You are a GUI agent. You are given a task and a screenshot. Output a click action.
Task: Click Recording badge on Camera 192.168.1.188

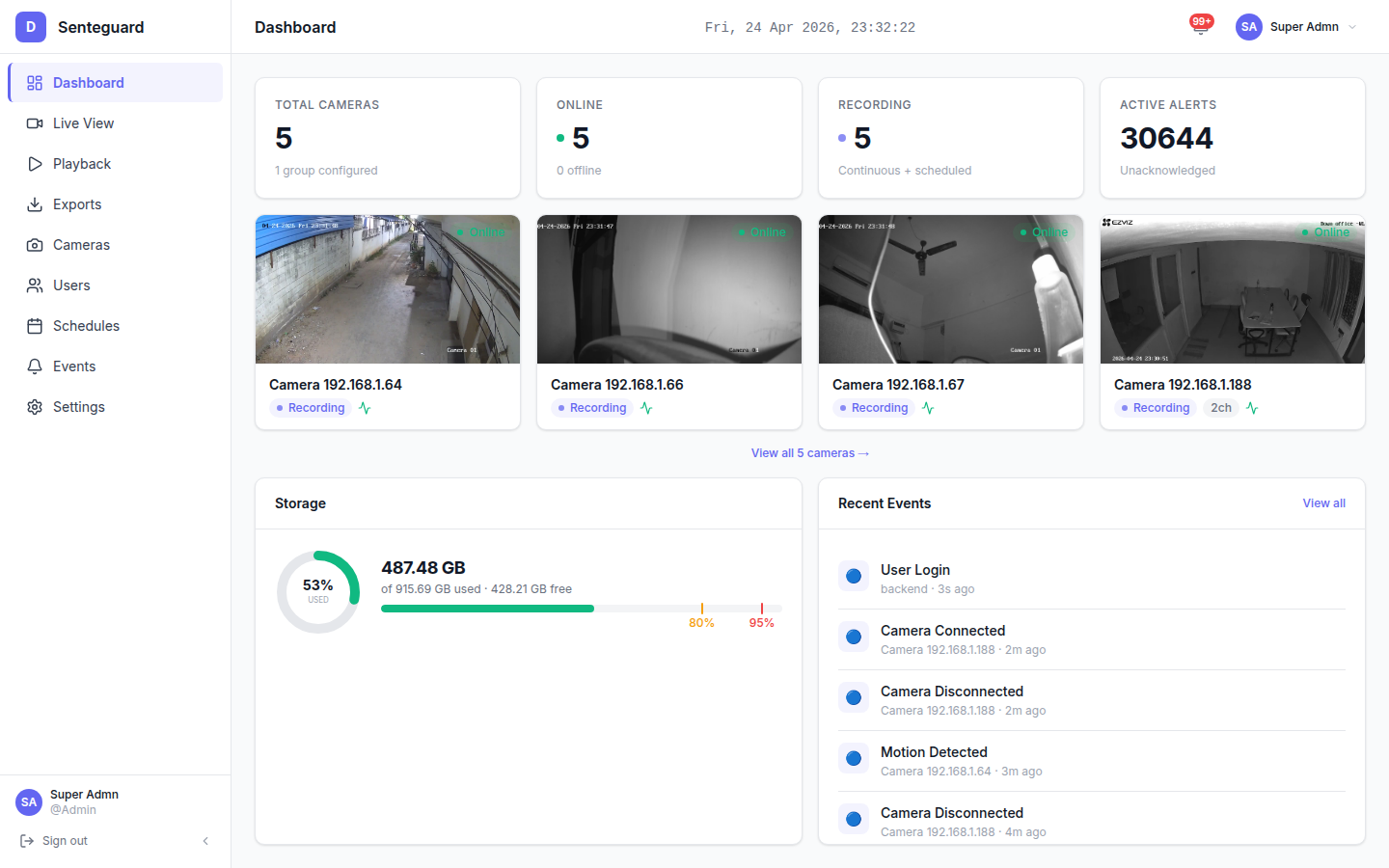[1155, 408]
